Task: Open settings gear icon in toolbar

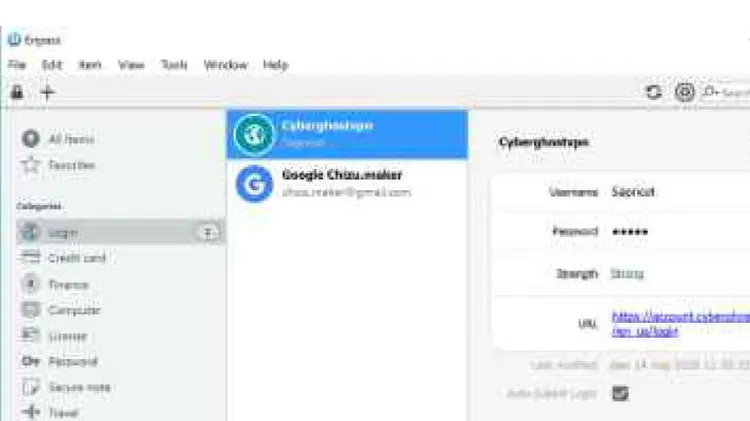Action: pos(684,91)
